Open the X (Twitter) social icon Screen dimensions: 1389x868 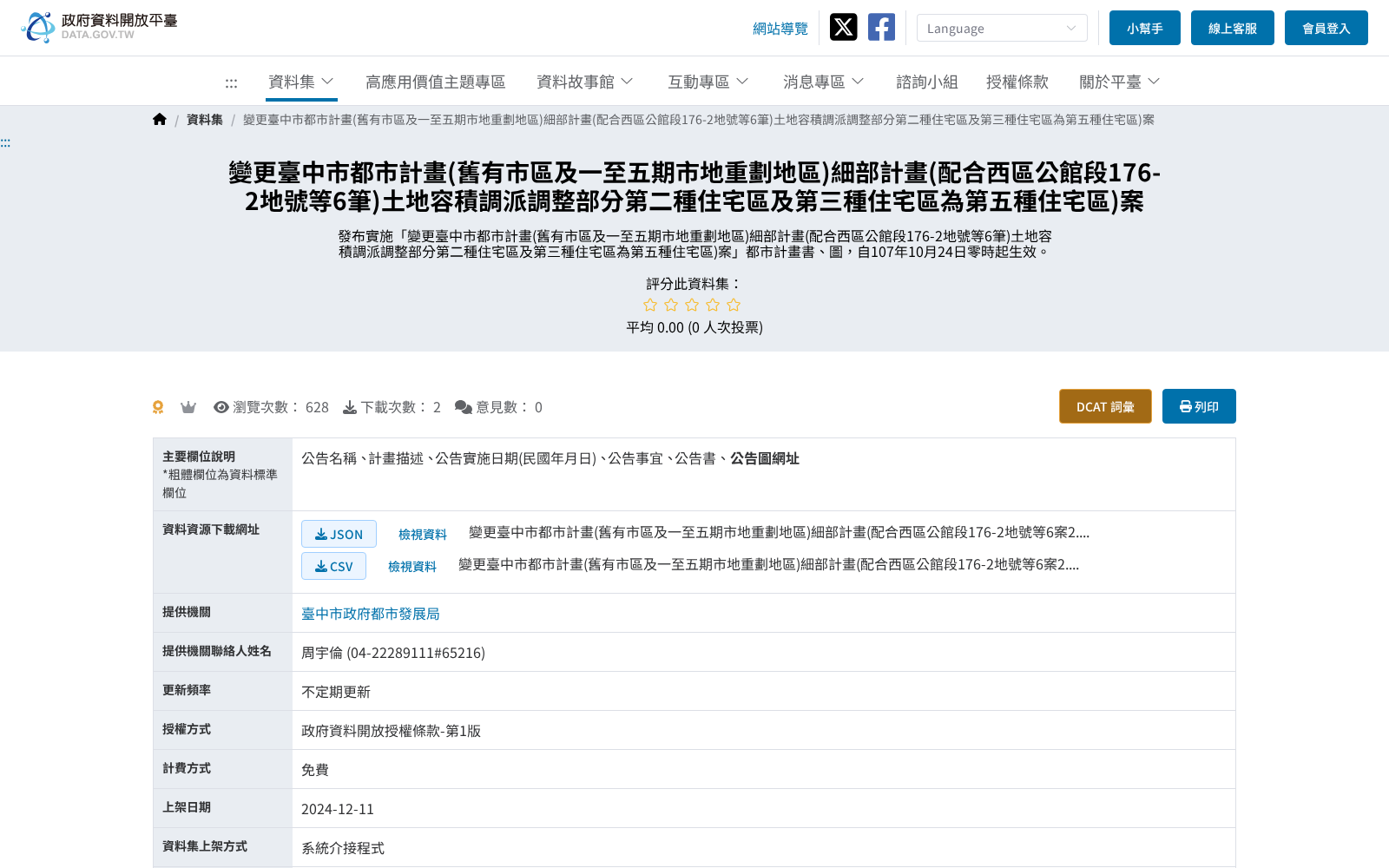(x=843, y=28)
